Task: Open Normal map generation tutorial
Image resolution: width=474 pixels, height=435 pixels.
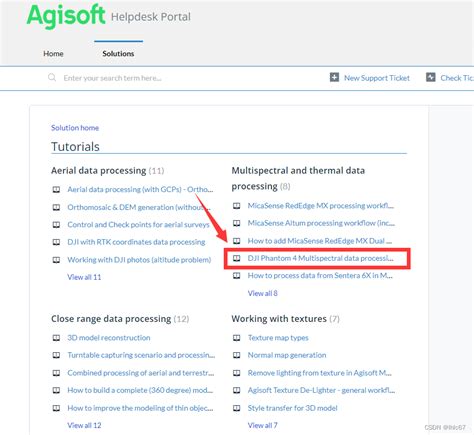Action: [287, 355]
